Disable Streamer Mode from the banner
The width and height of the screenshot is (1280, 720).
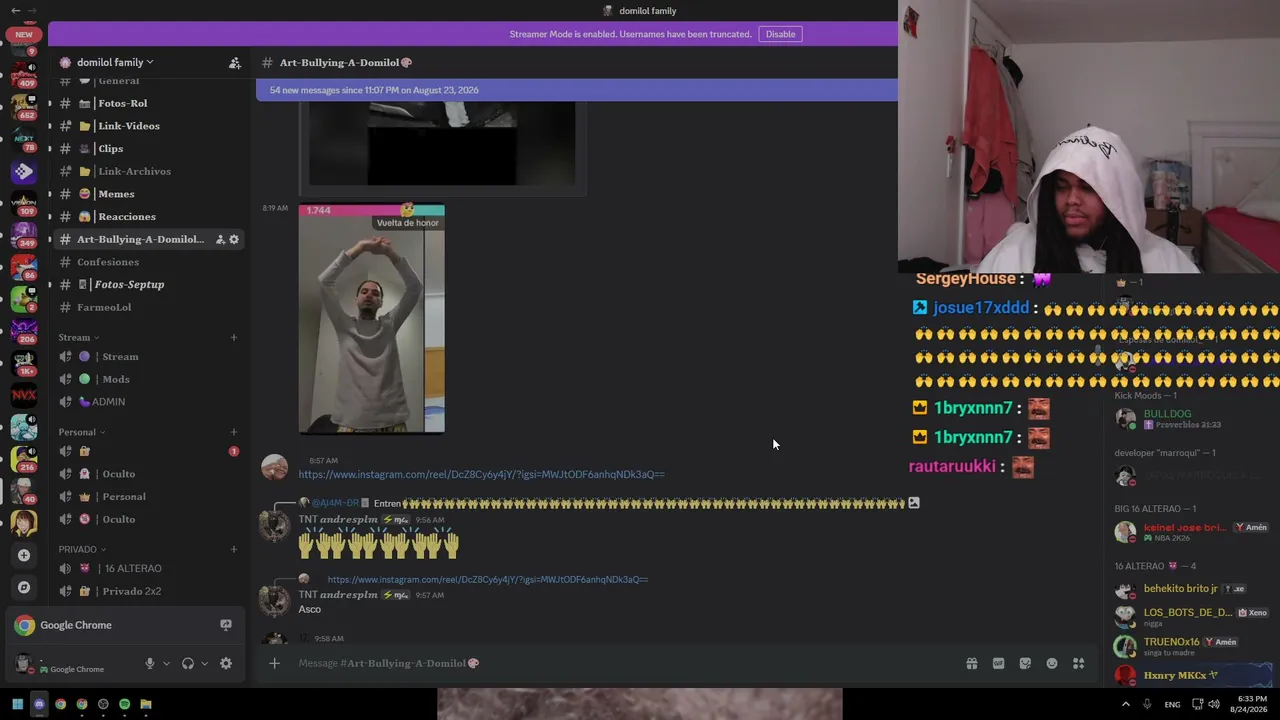pos(780,34)
